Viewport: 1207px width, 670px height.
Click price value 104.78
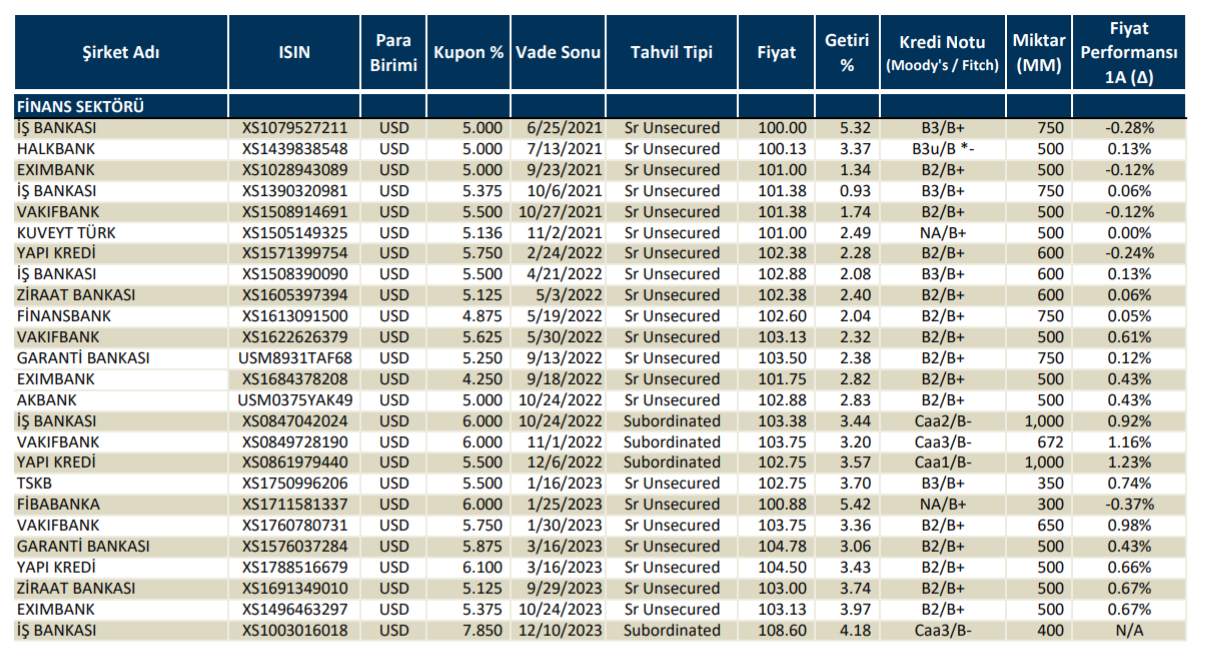[783, 547]
